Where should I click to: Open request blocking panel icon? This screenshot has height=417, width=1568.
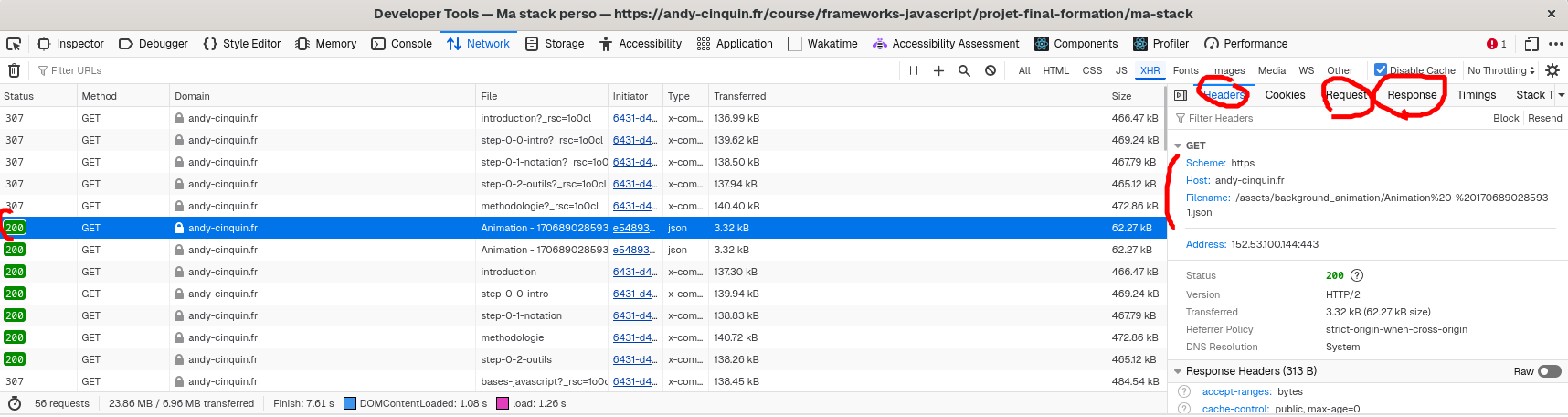coord(991,70)
